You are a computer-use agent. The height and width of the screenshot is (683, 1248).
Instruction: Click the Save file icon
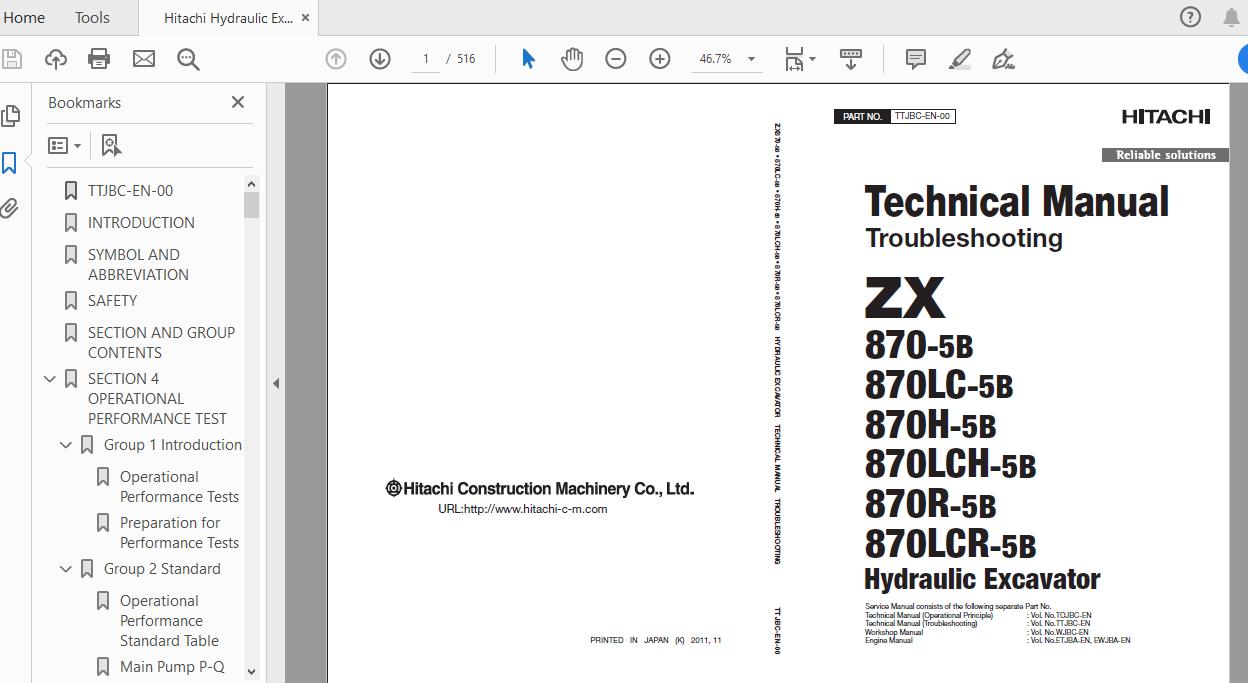(x=11, y=59)
